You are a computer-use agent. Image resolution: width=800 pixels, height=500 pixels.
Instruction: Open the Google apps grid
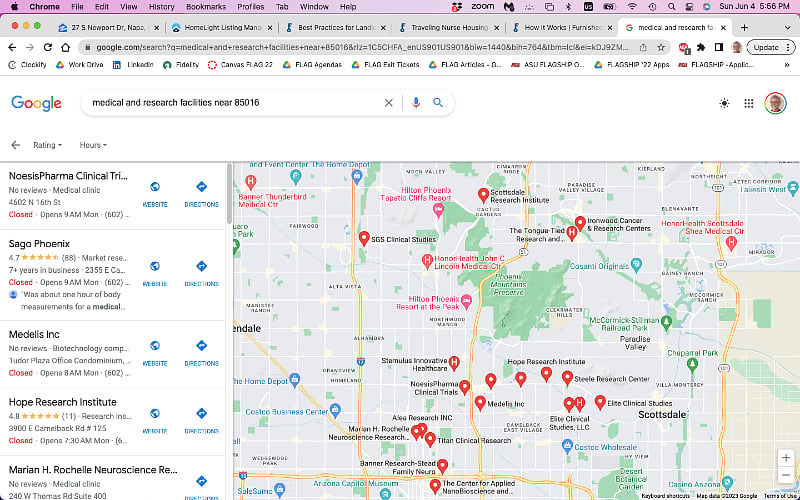[748, 103]
